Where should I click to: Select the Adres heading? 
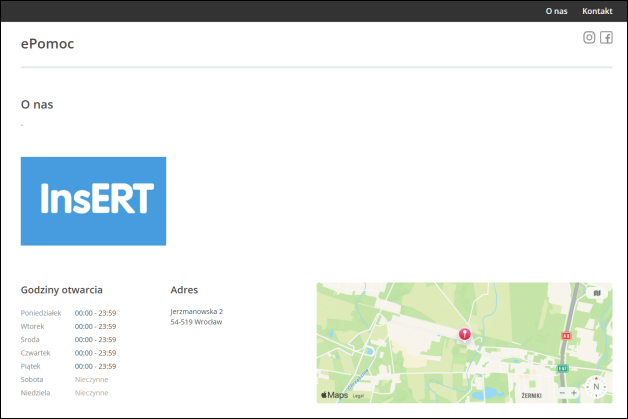click(184, 290)
